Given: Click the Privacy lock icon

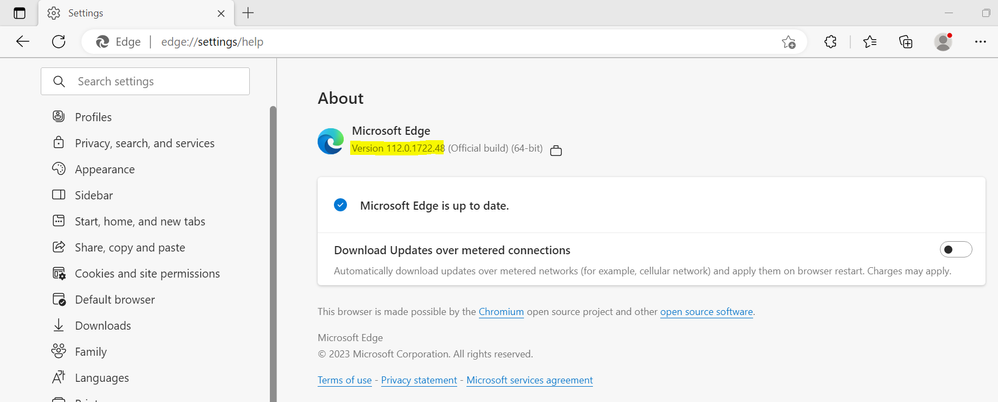Looking at the screenshot, I should [x=59, y=142].
